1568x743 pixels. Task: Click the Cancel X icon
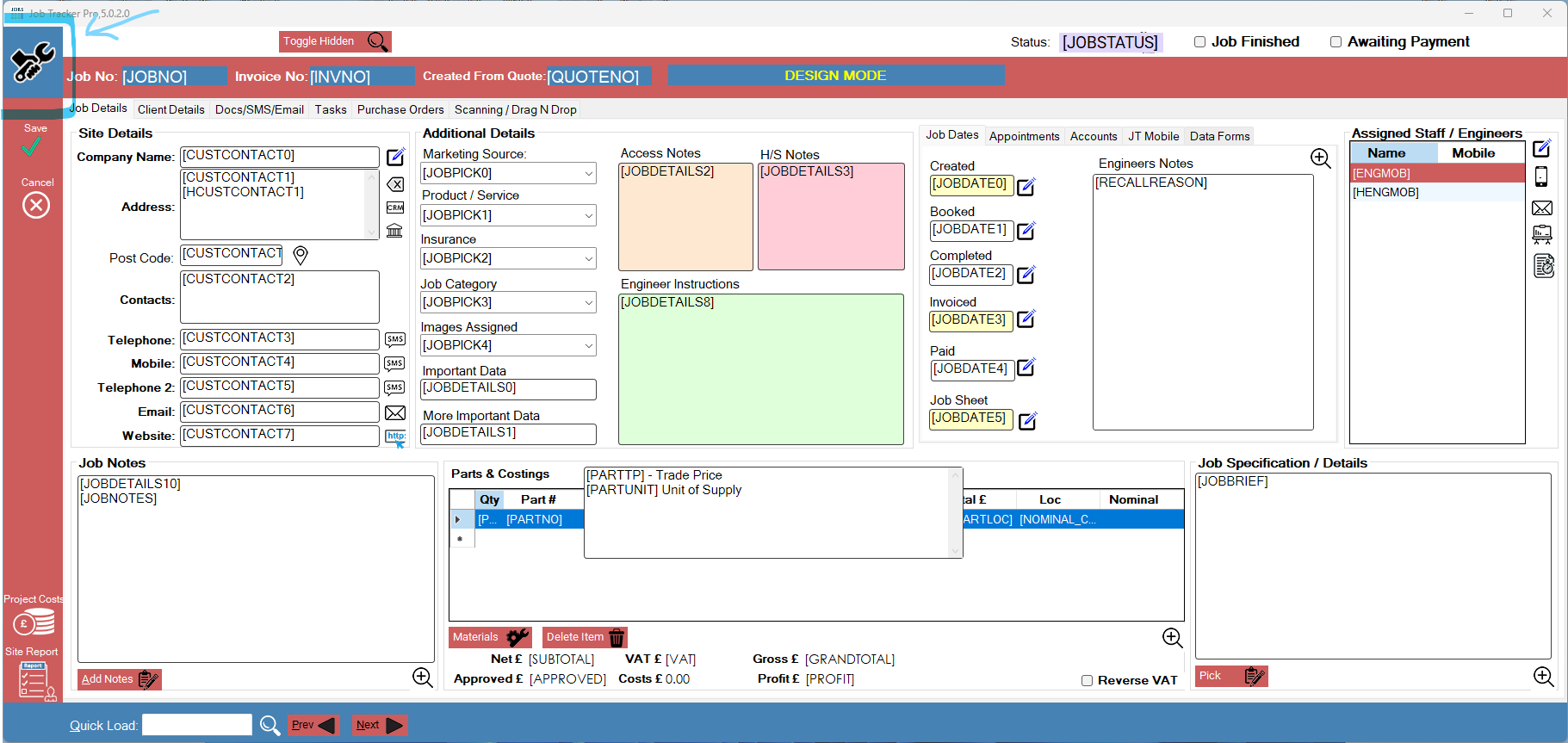(x=36, y=205)
